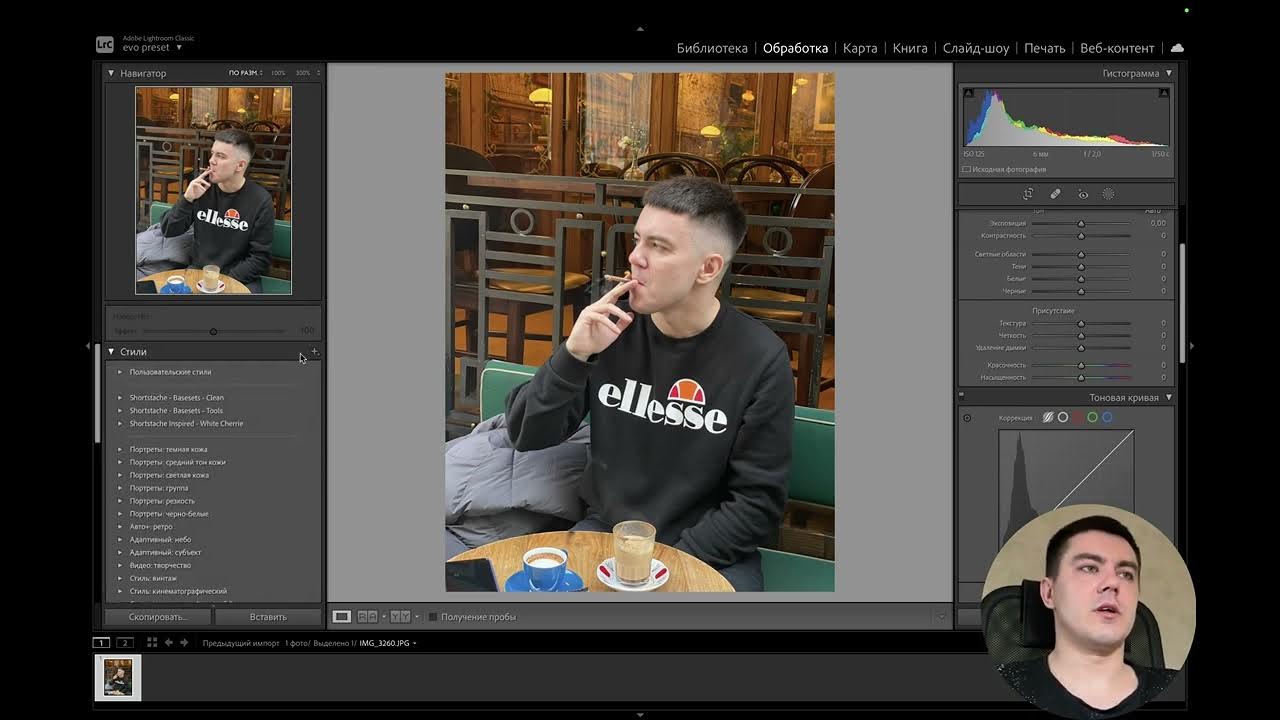
Task: Open cloud sync status icon
Action: [x=1177, y=48]
